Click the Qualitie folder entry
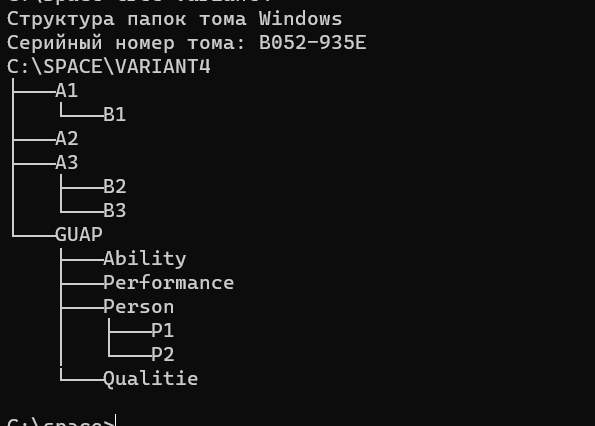This screenshot has height=426, width=595. 150,379
